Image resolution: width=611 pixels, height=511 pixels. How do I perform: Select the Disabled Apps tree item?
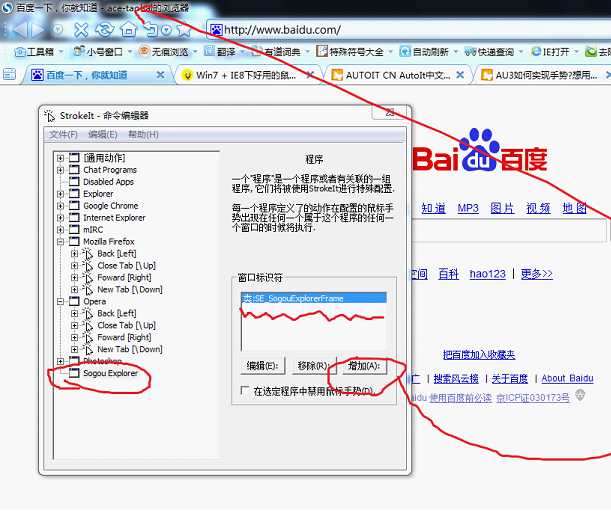(108, 182)
